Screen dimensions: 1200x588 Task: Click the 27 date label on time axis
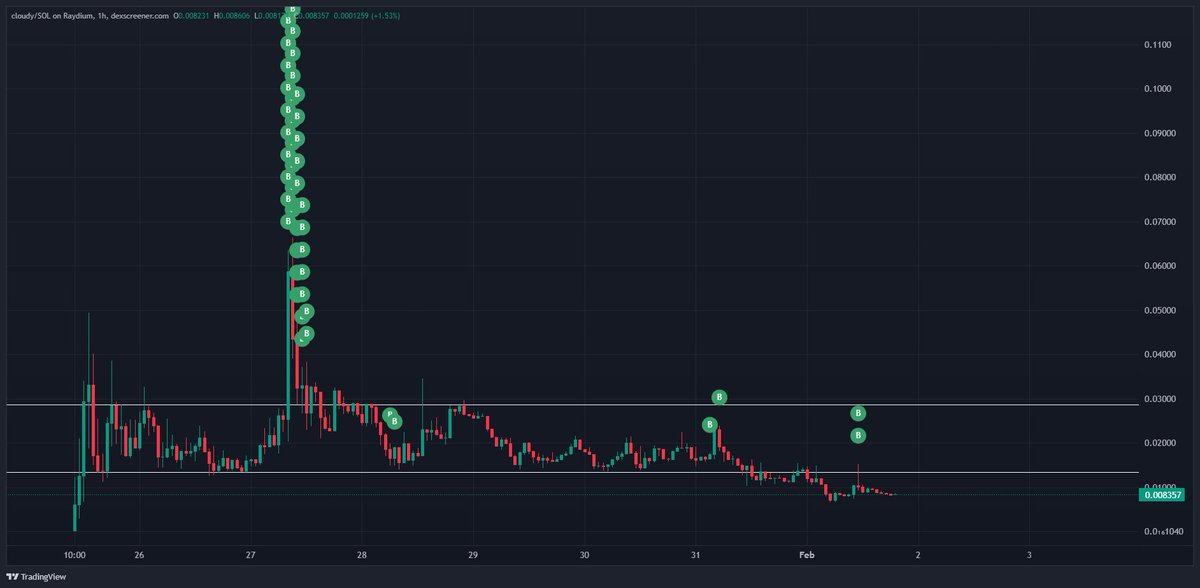click(250, 553)
